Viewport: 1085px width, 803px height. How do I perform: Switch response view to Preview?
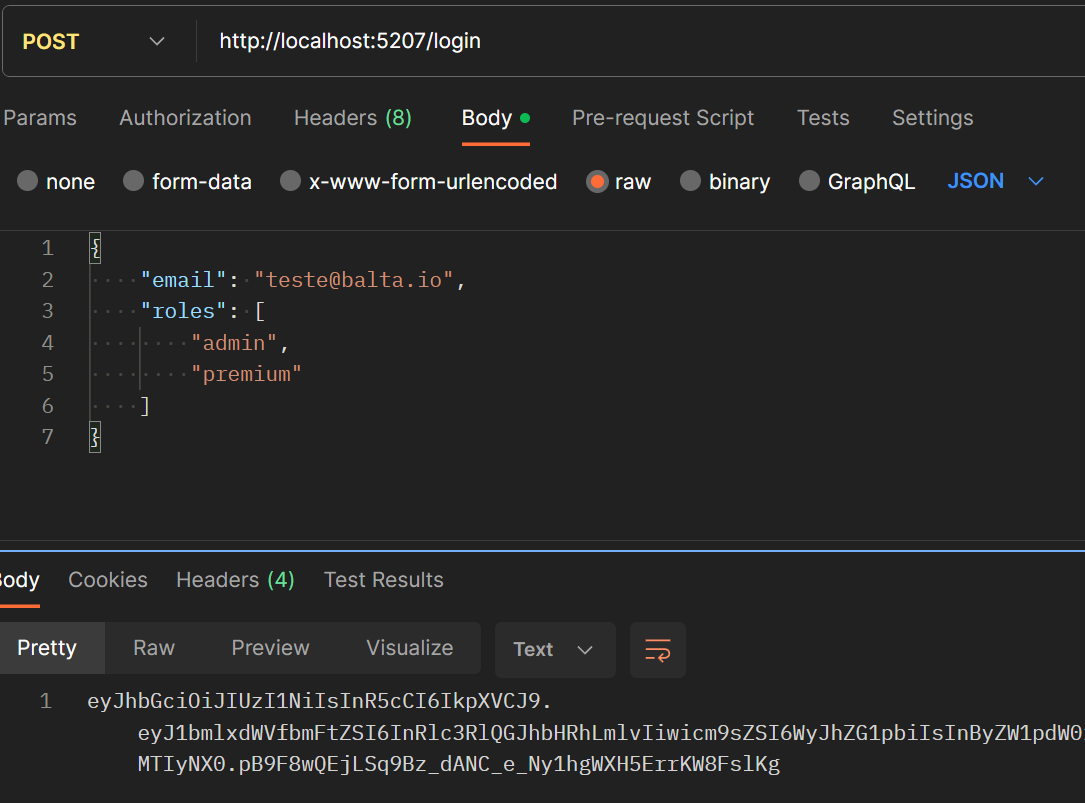pyautogui.click(x=271, y=648)
